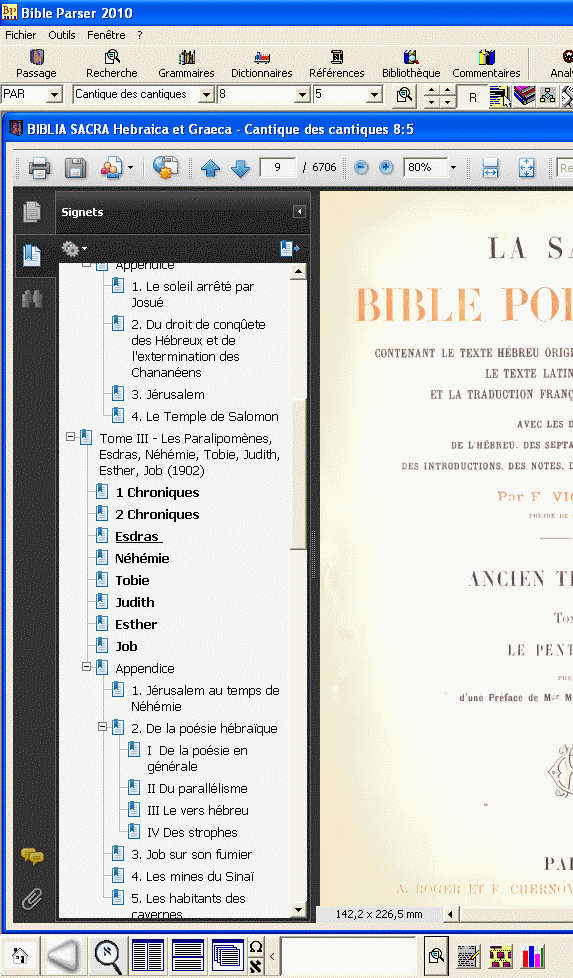Switch to vertical column window layout
Screen dimensions: 573x978
pos(148,955)
